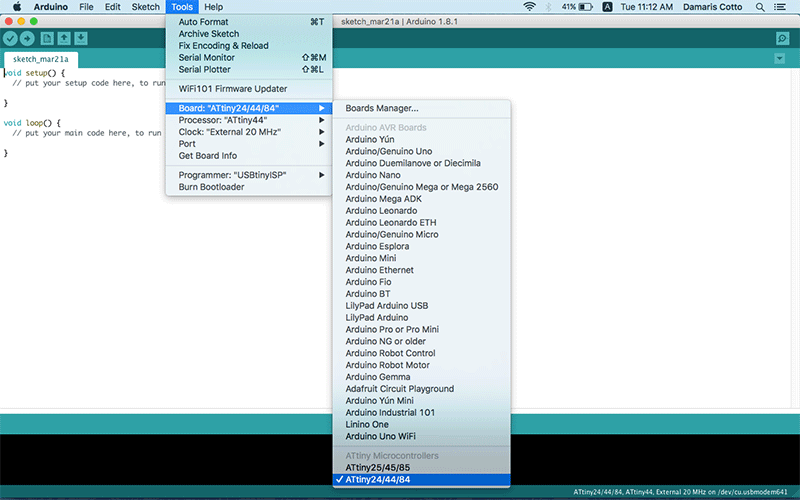Open the Notification Center icon
The width and height of the screenshot is (800, 500).
pos(780,7)
